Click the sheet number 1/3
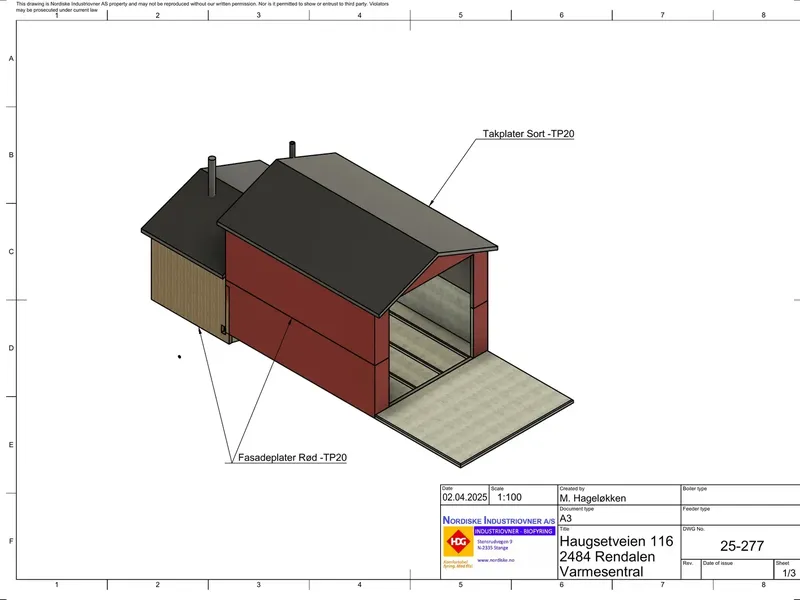The height and width of the screenshot is (600, 800). point(789,573)
